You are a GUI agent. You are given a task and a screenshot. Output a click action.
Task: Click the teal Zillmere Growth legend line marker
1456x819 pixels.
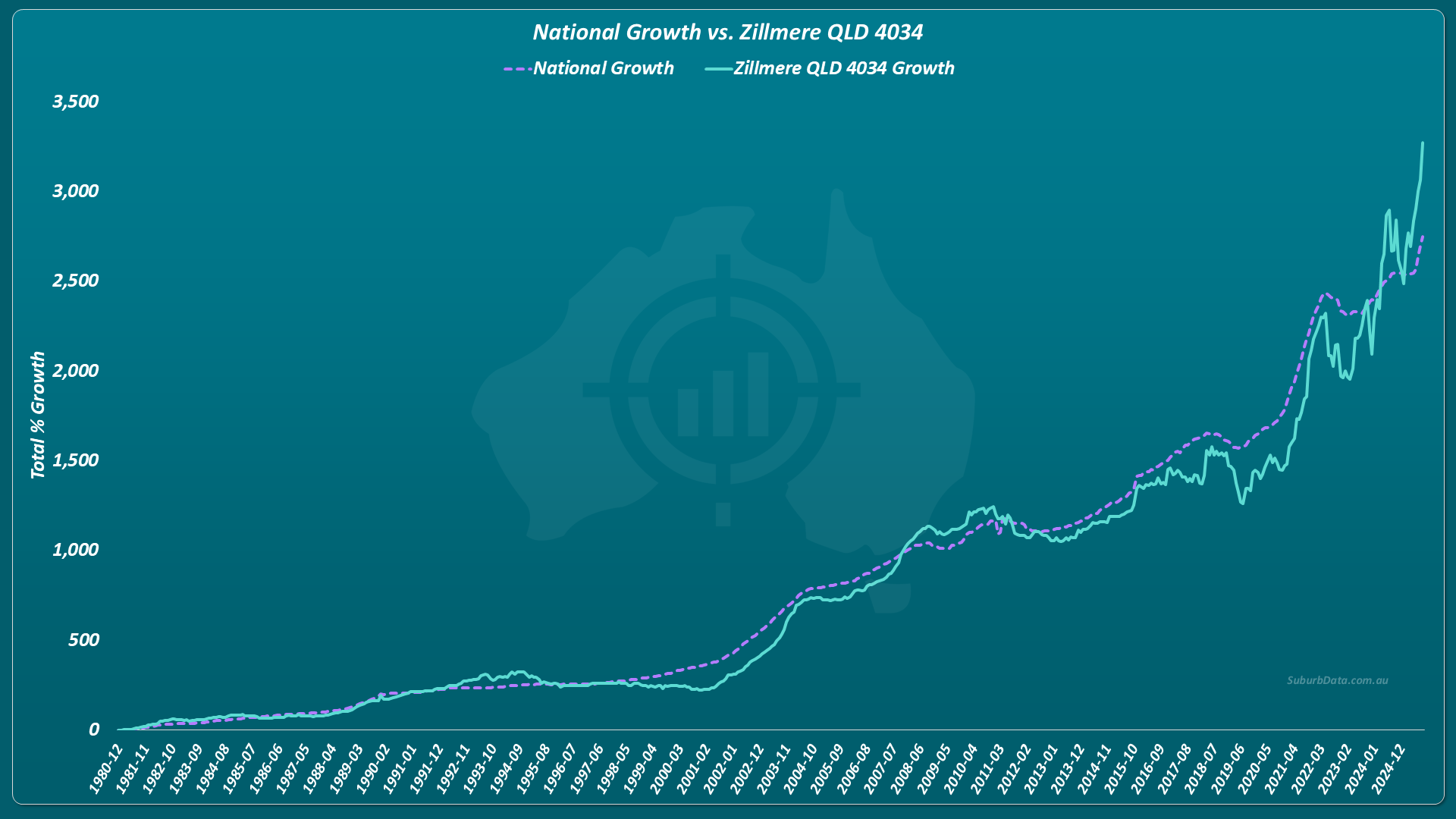718,69
